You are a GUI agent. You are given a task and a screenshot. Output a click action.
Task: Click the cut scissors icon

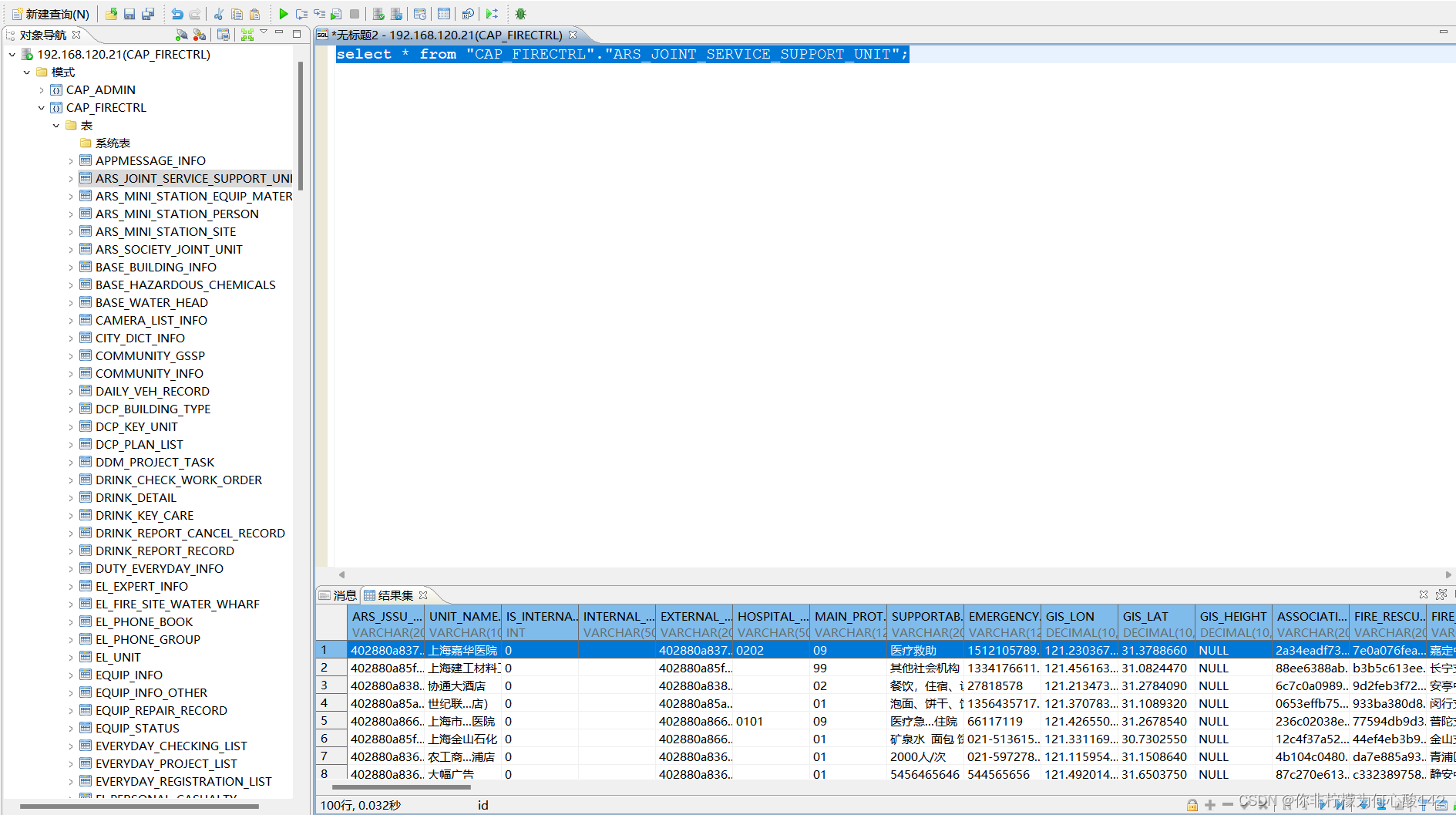point(219,14)
